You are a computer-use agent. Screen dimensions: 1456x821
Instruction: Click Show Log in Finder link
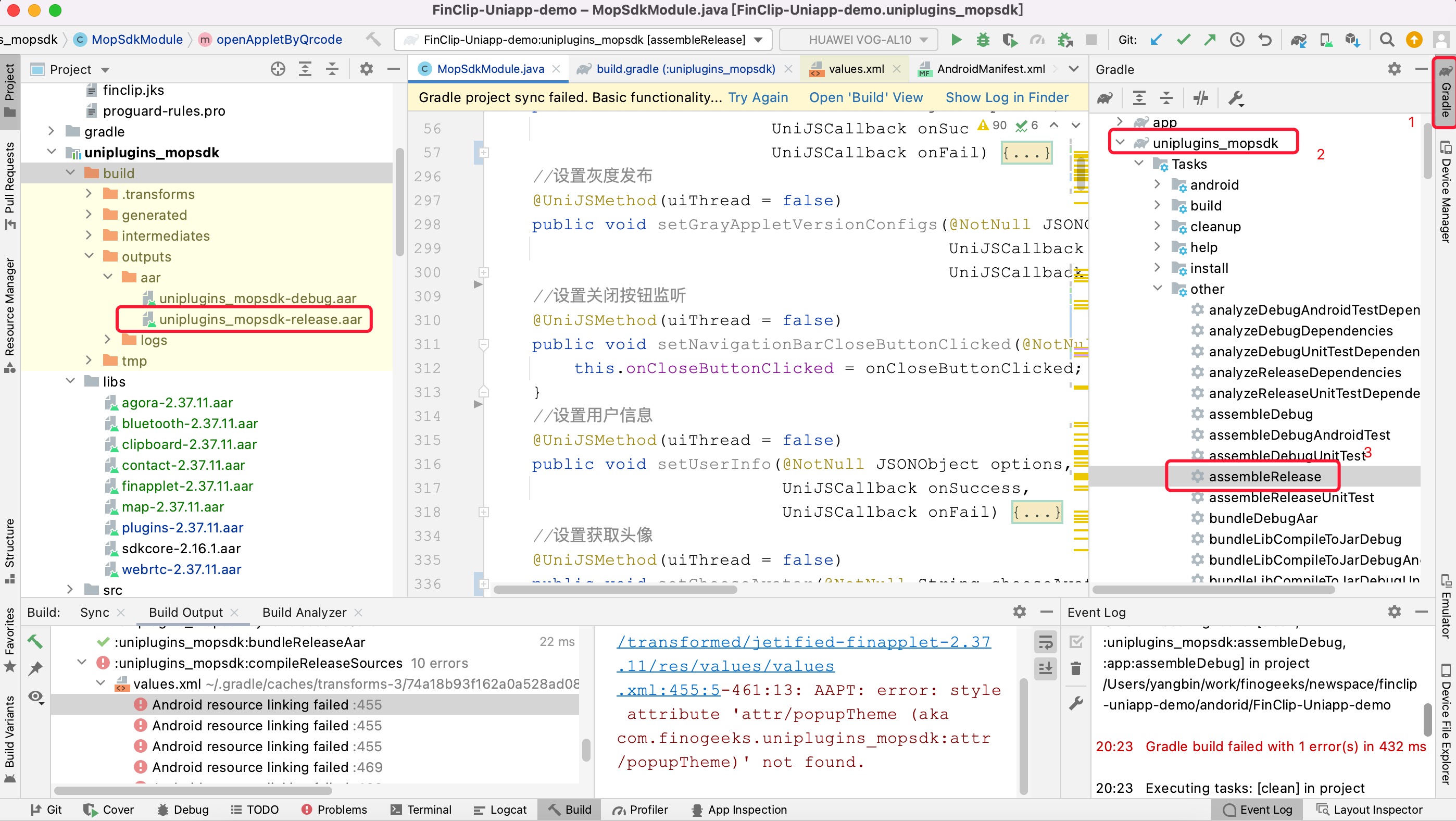coord(1007,97)
